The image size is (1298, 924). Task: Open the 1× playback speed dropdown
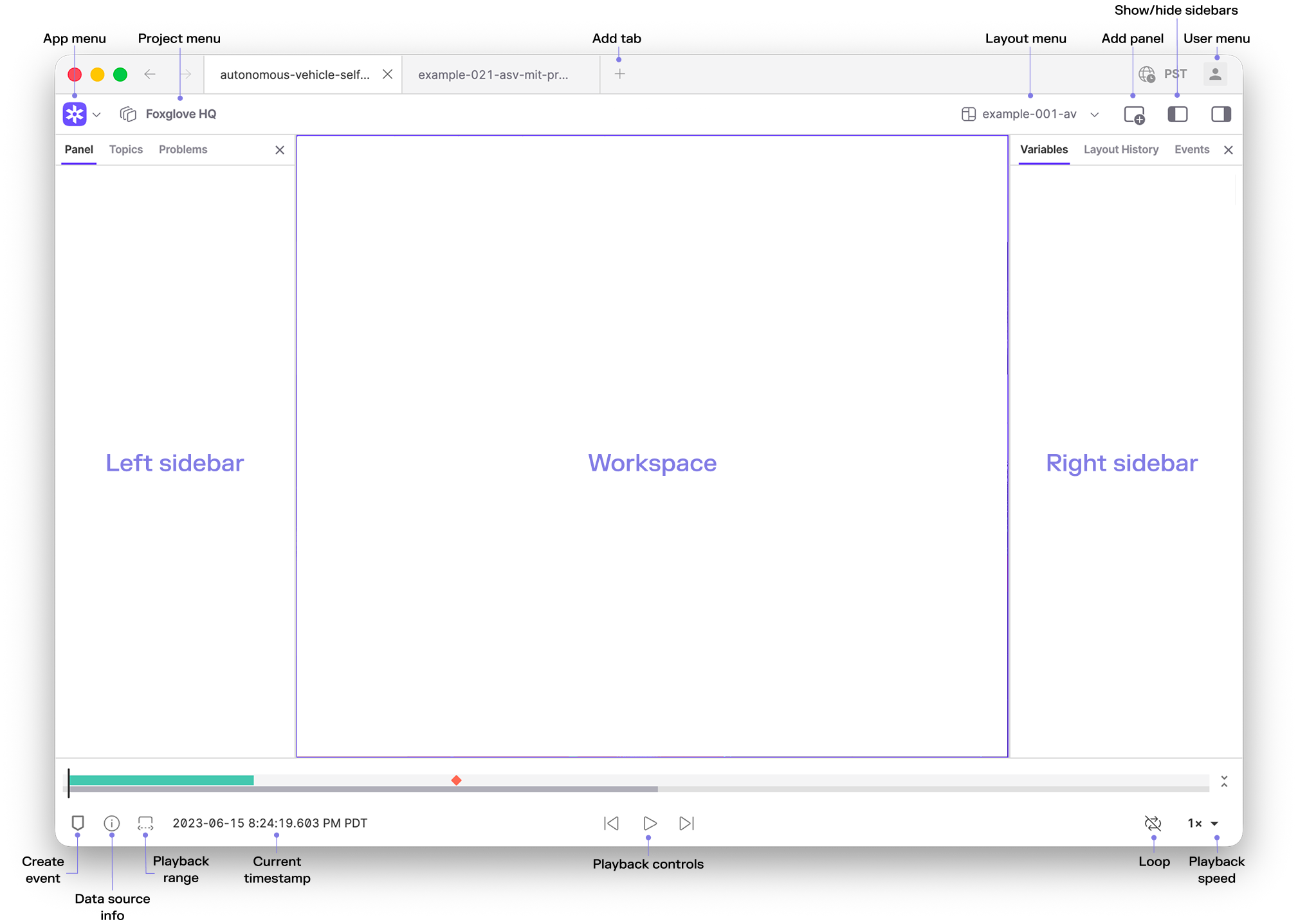coord(1202,823)
